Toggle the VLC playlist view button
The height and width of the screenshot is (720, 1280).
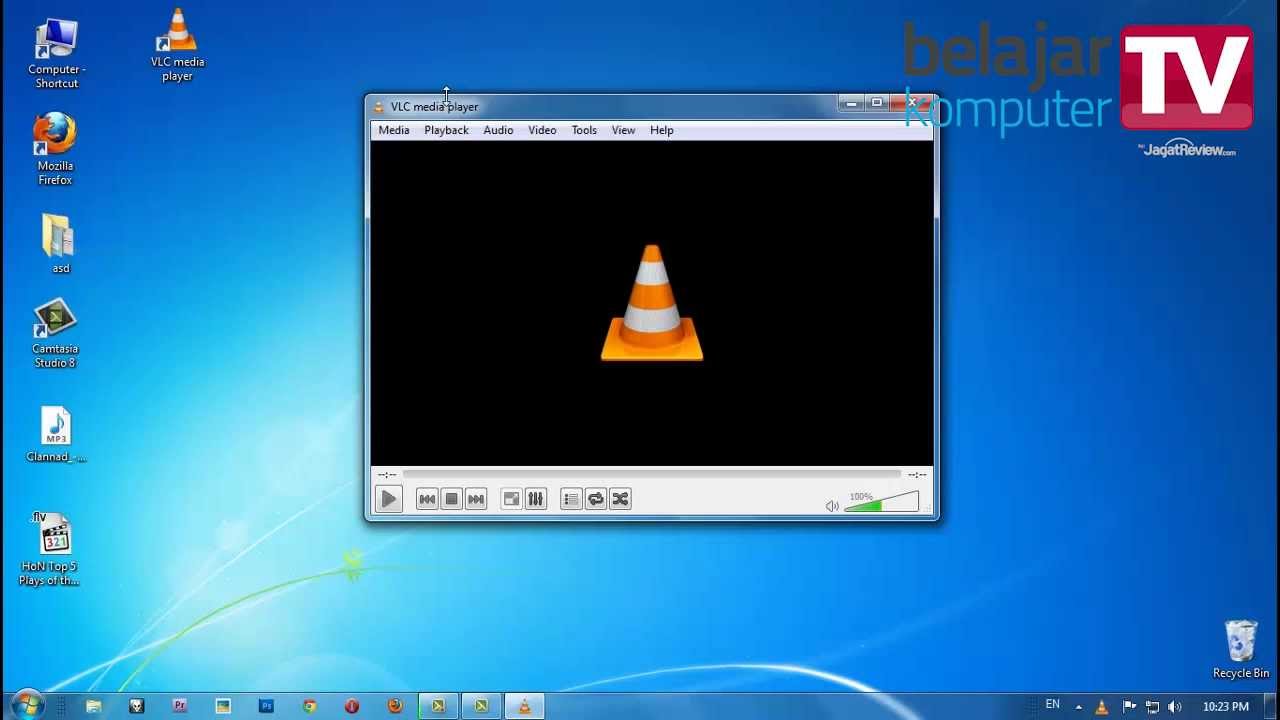[571, 499]
